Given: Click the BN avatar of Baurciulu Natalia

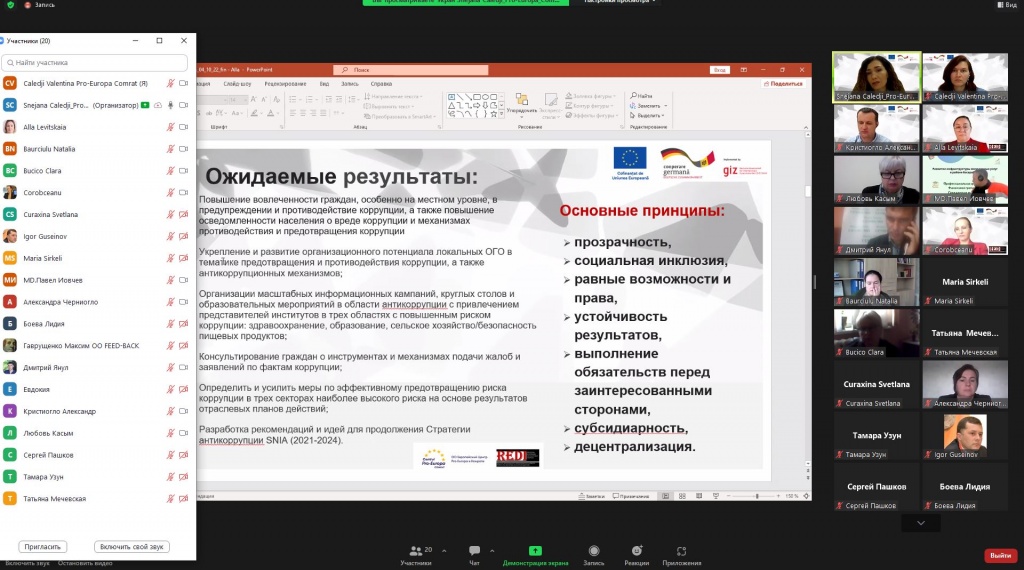Looking at the screenshot, I should (10, 149).
